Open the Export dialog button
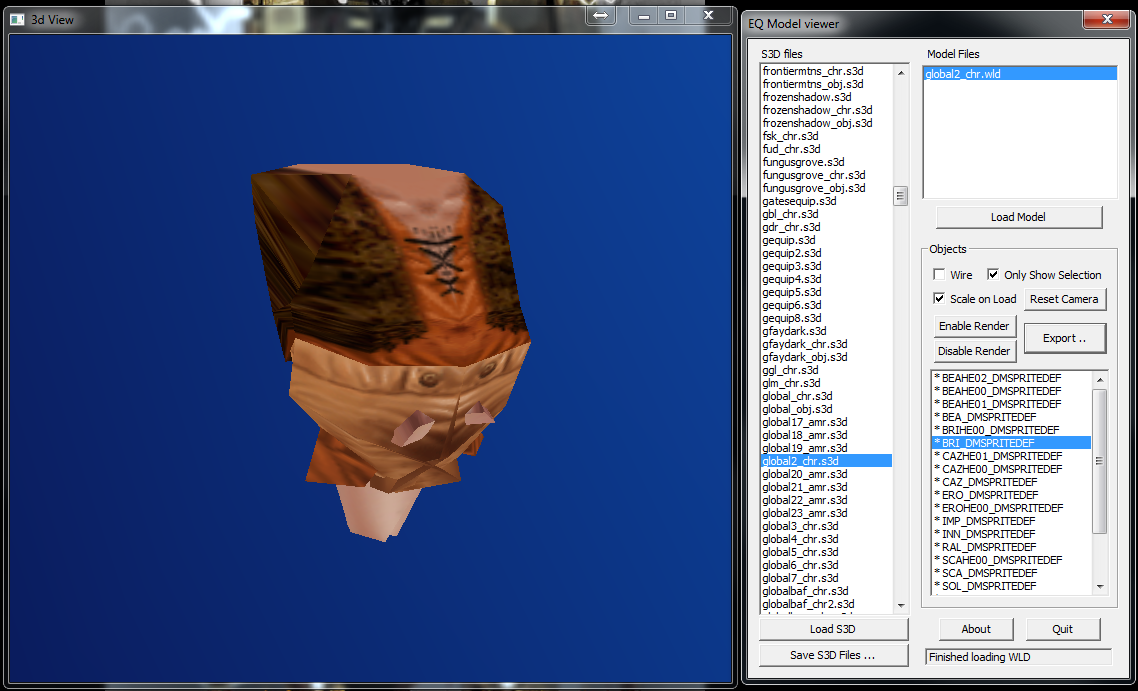Screen dimensions: 1138x691 [1064, 338]
